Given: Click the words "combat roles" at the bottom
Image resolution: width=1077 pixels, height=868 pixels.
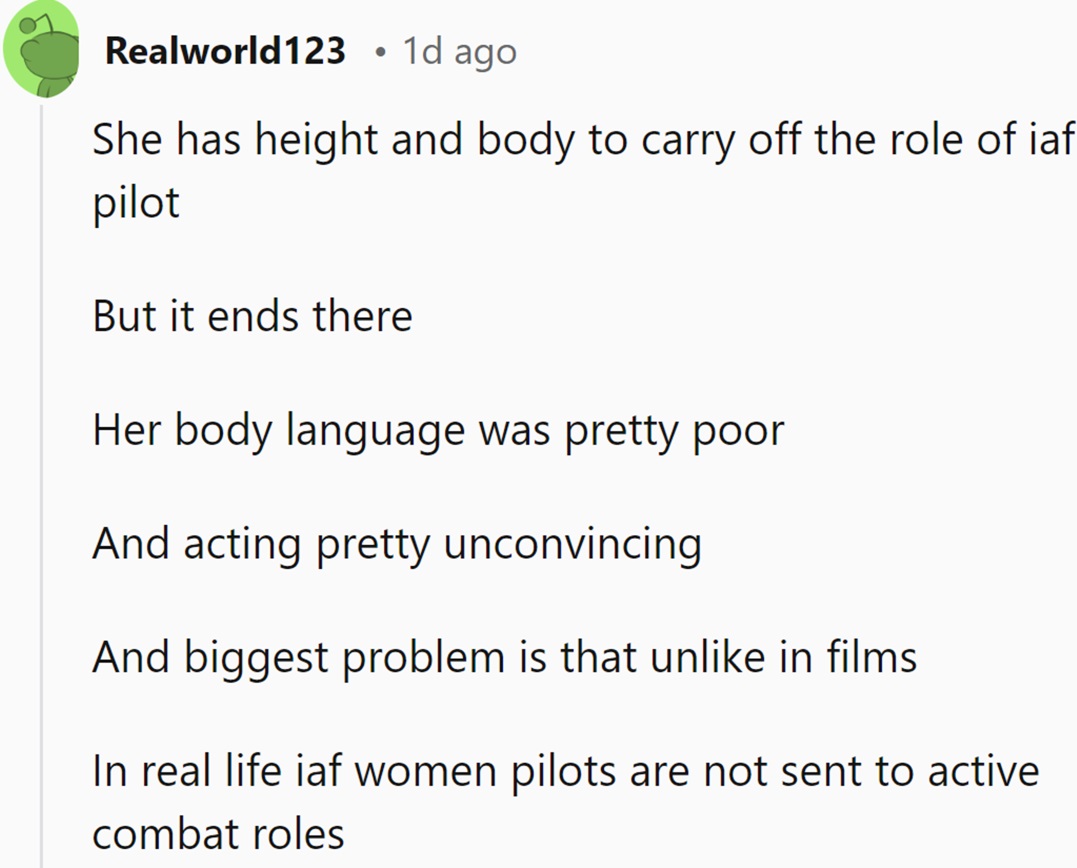Looking at the screenshot, I should point(218,832).
